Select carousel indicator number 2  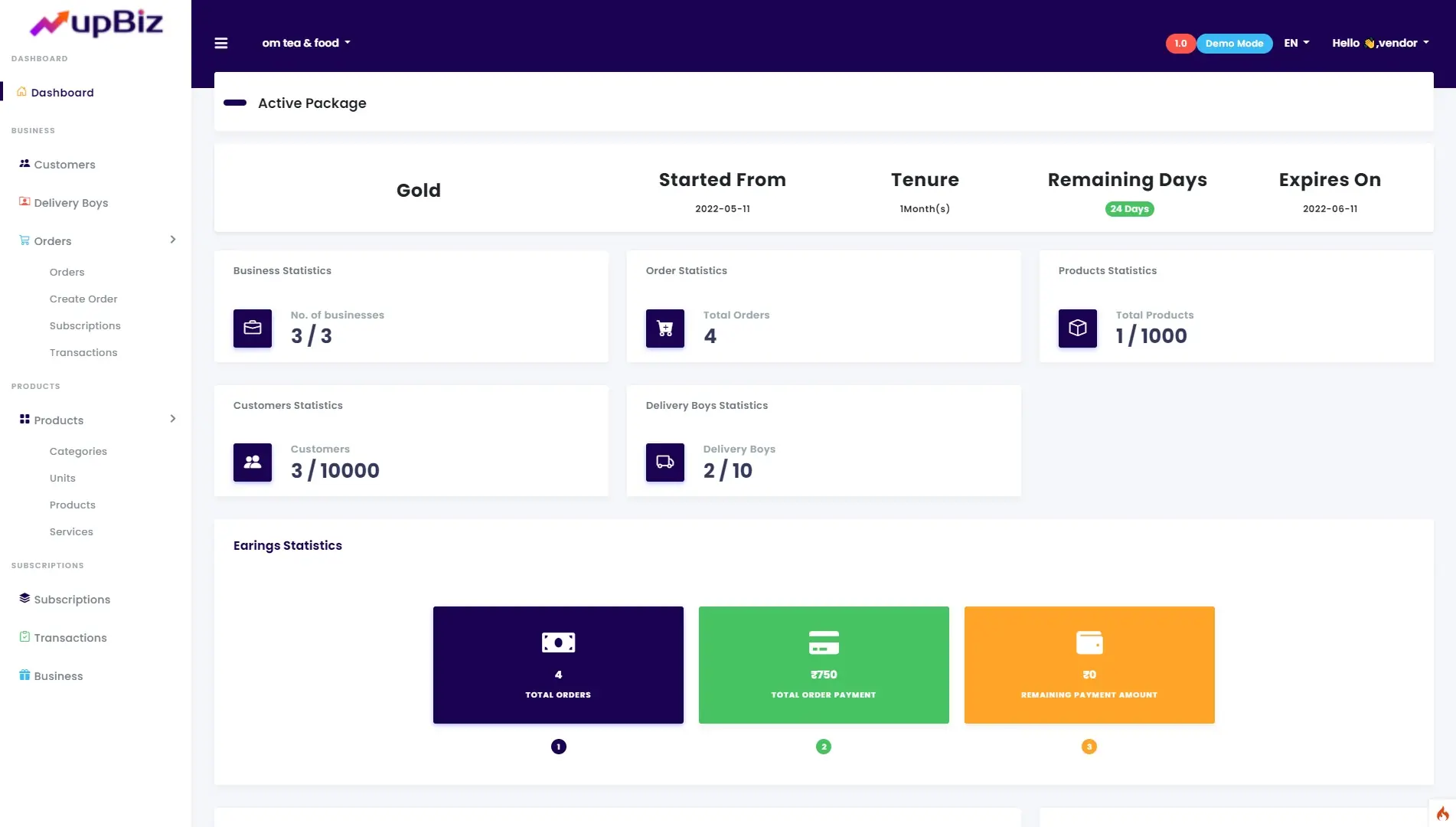click(x=824, y=747)
